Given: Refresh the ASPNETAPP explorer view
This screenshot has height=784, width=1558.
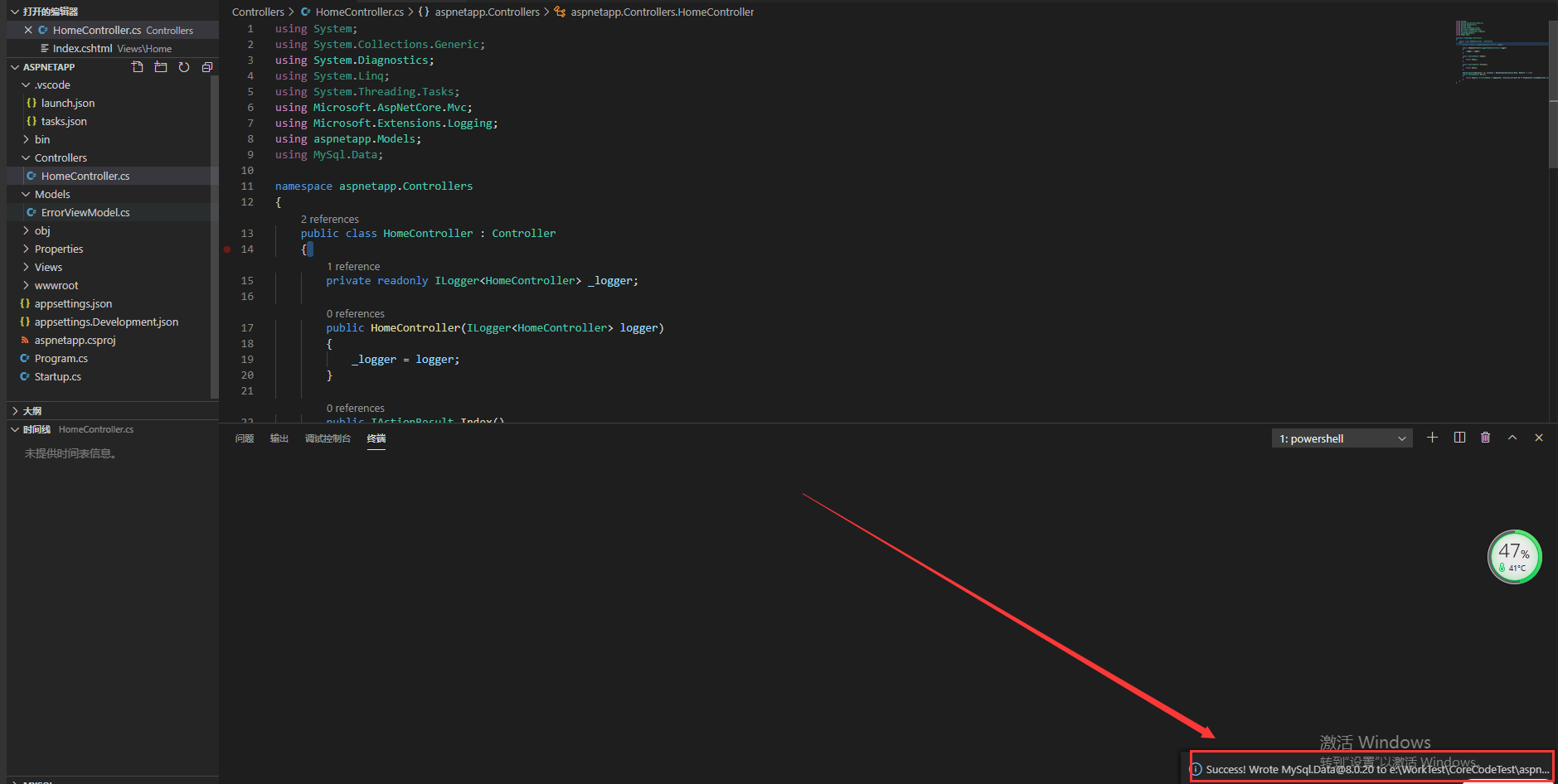Looking at the screenshot, I should (184, 67).
